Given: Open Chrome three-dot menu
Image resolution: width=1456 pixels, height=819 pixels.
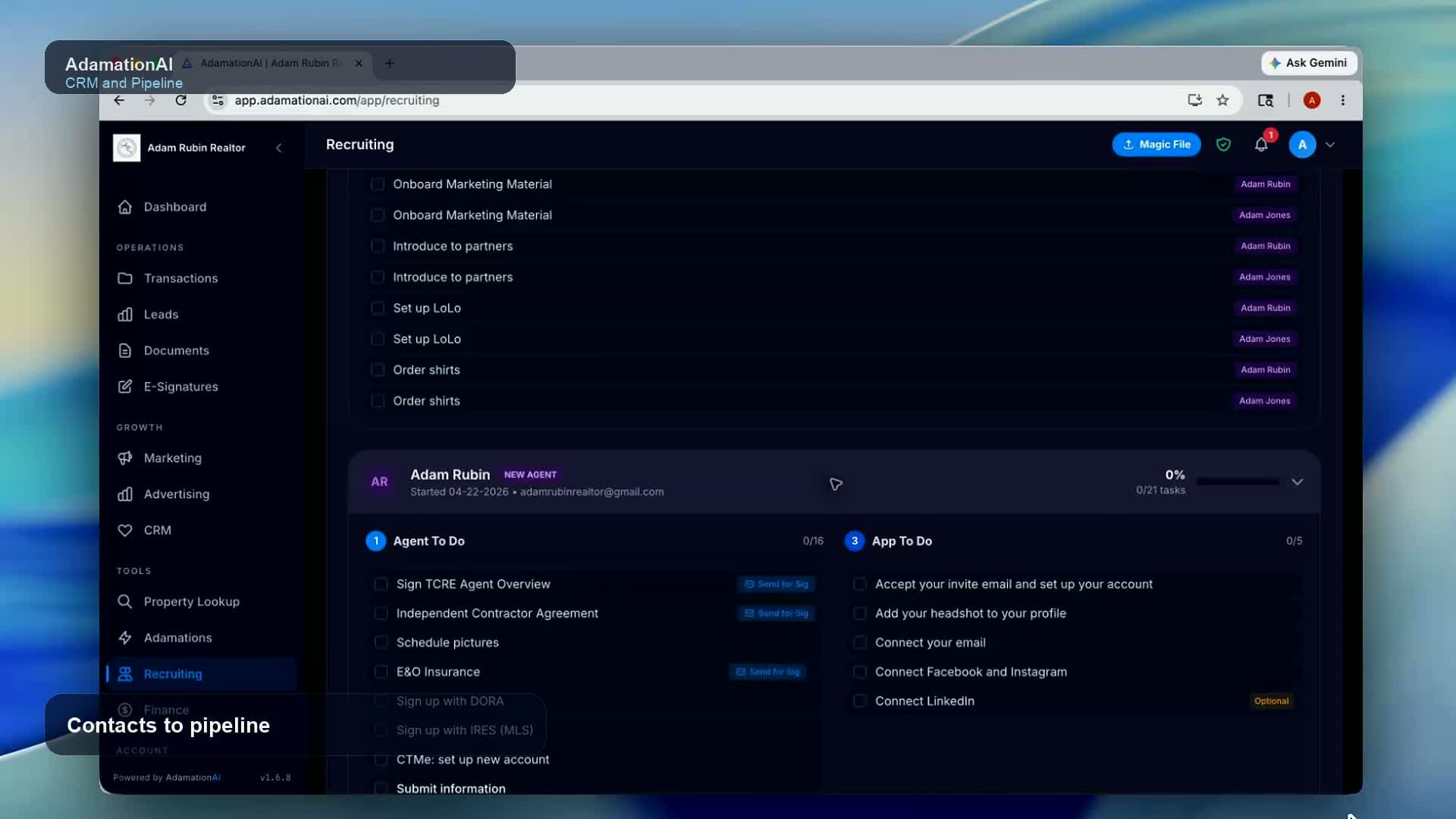Looking at the screenshot, I should pyautogui.click(x=1342, y=100).
